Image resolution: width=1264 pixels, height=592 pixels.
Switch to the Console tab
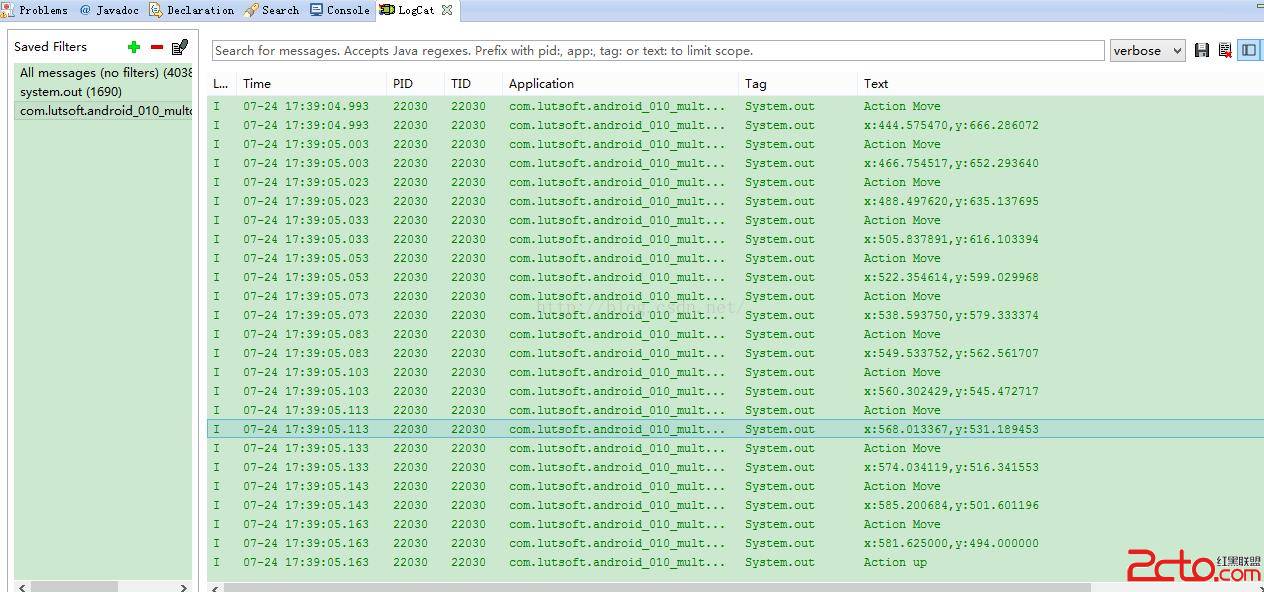coord(340,10)
